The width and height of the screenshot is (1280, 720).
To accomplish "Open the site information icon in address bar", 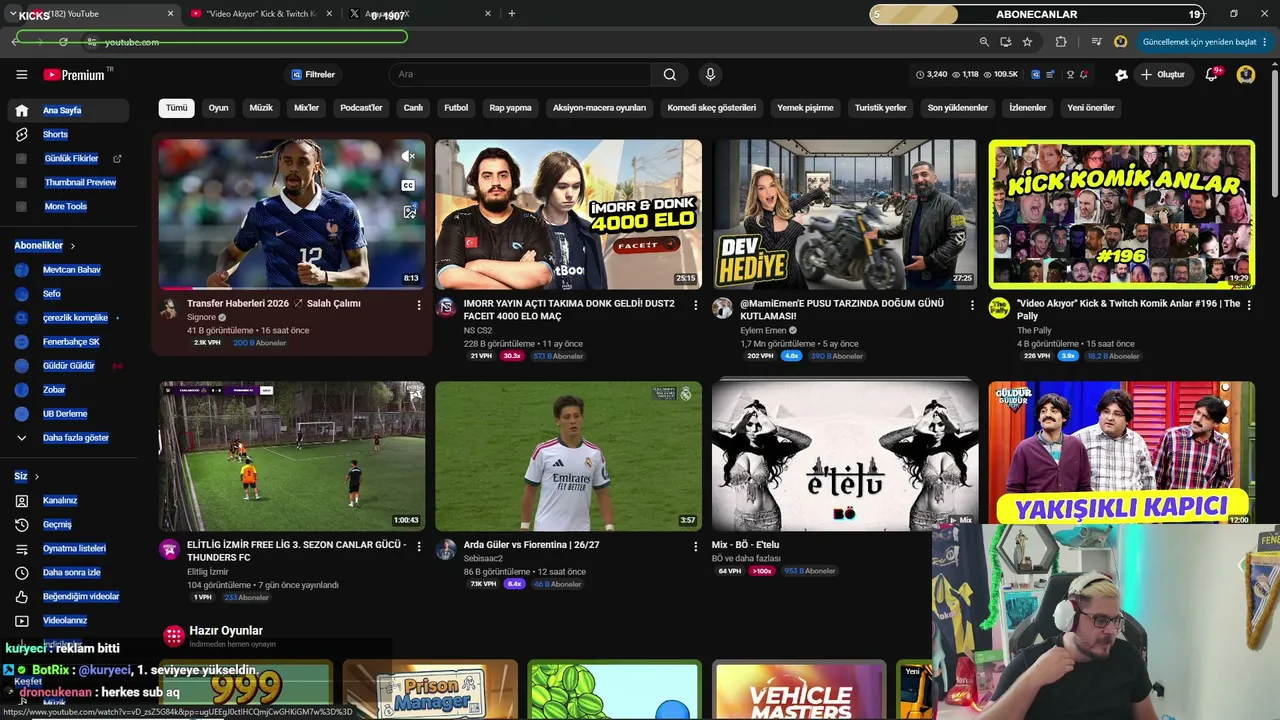I will [91, 42].
